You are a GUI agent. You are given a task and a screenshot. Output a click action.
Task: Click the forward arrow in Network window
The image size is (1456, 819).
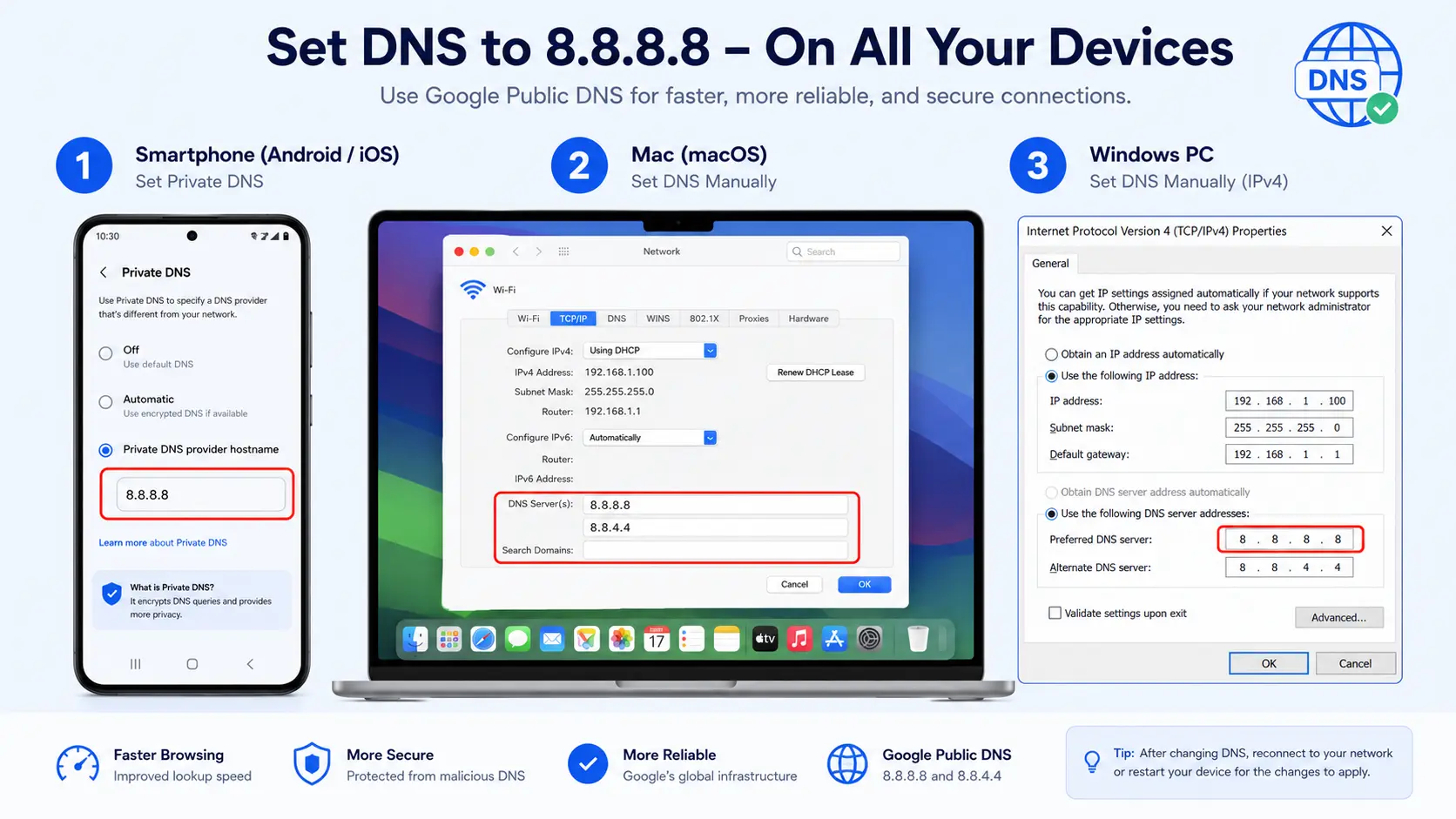539,252
